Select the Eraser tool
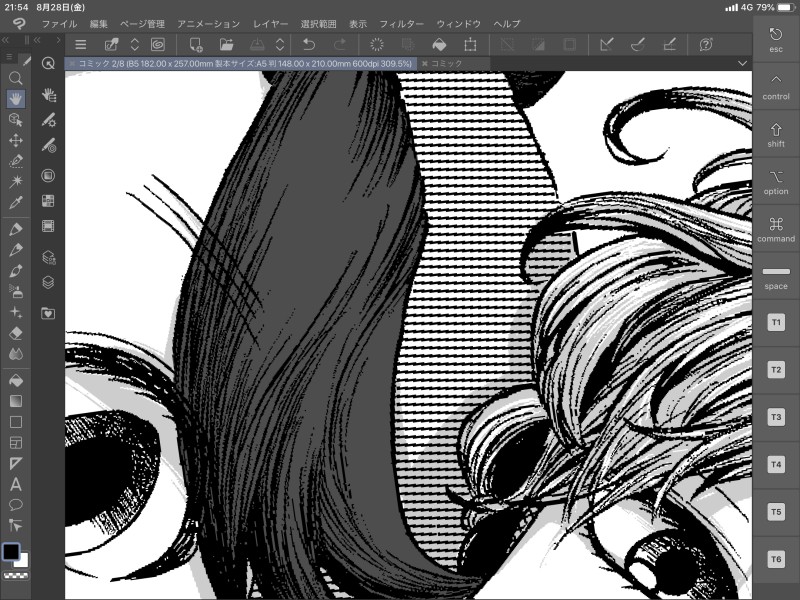The image size is (800, 600). point(16,333)
